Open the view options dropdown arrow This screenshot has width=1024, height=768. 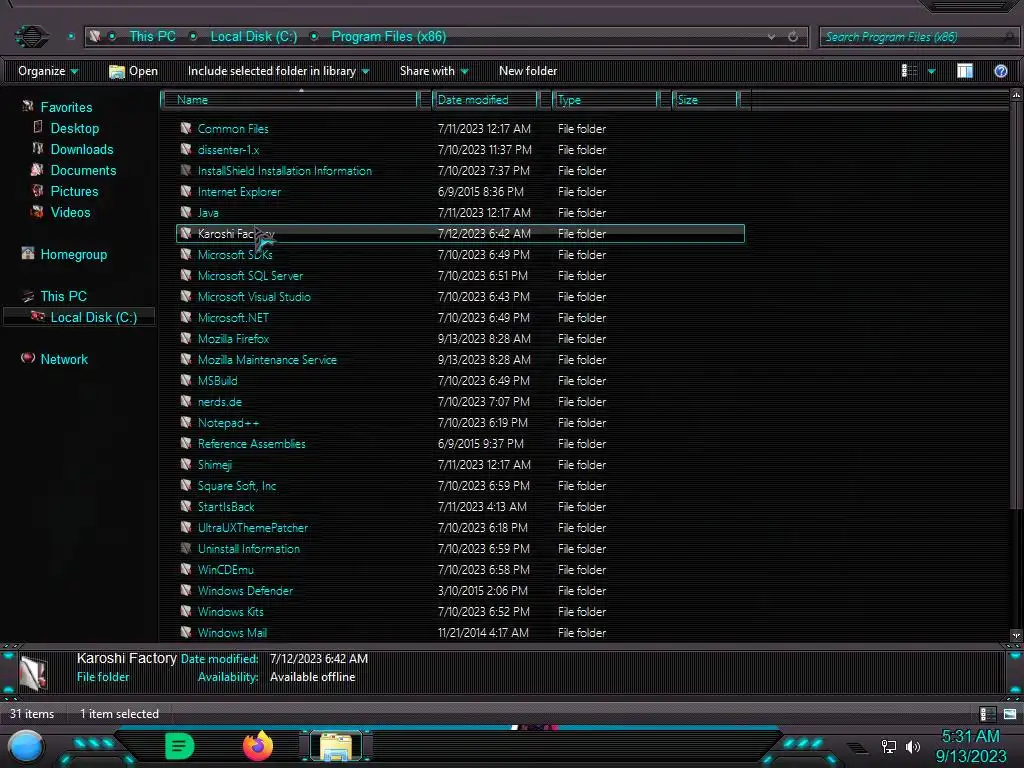click(931, 71)
